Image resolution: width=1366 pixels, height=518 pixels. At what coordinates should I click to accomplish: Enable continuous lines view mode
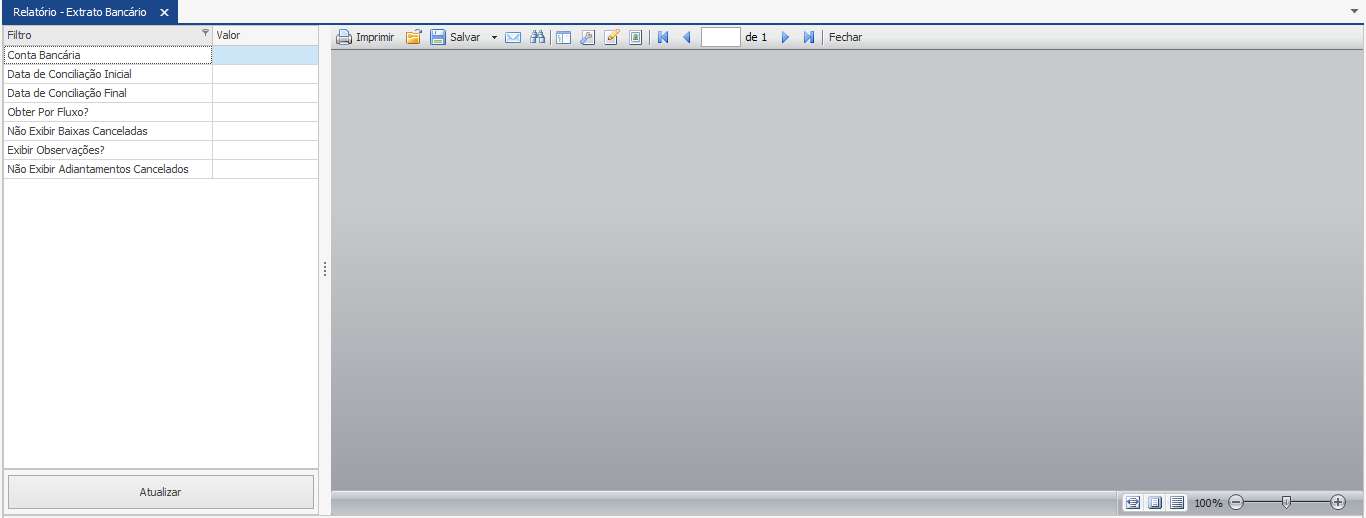(1177, 503)
